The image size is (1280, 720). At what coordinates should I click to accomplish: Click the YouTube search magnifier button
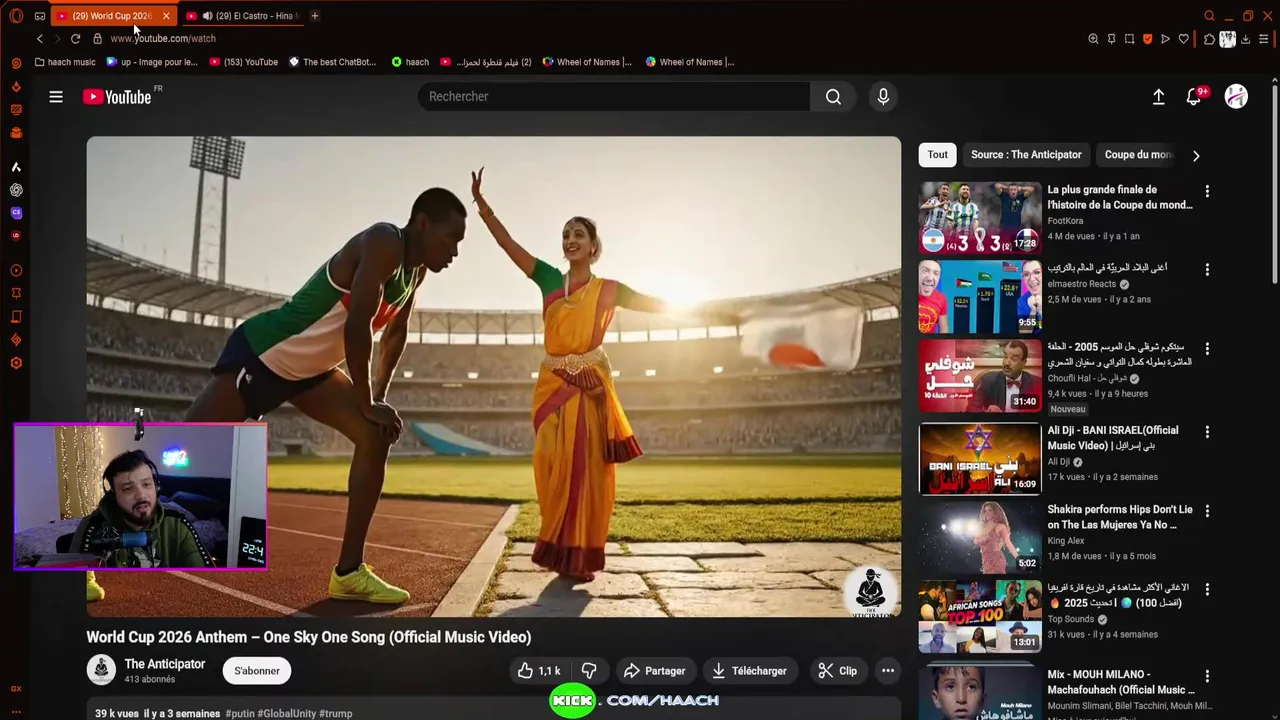click(833, 96)
